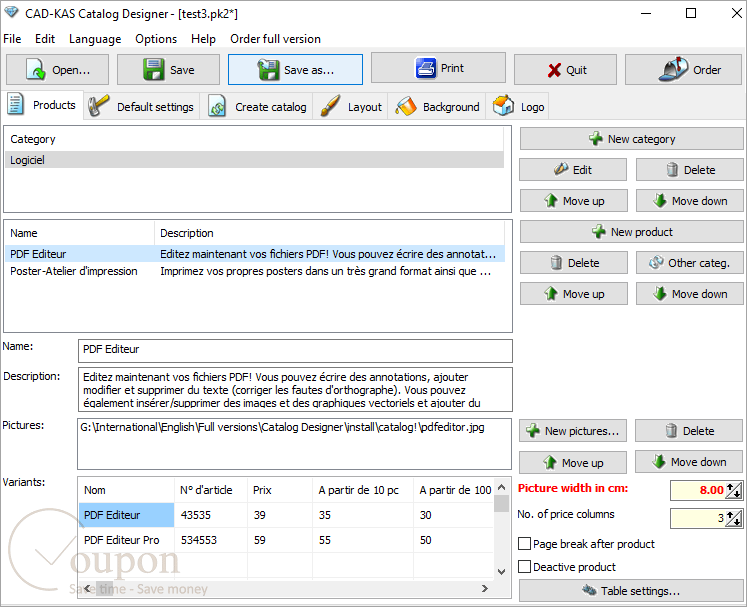Click the trash can on category Delete

pyautogui.click(x=672, y=170)
